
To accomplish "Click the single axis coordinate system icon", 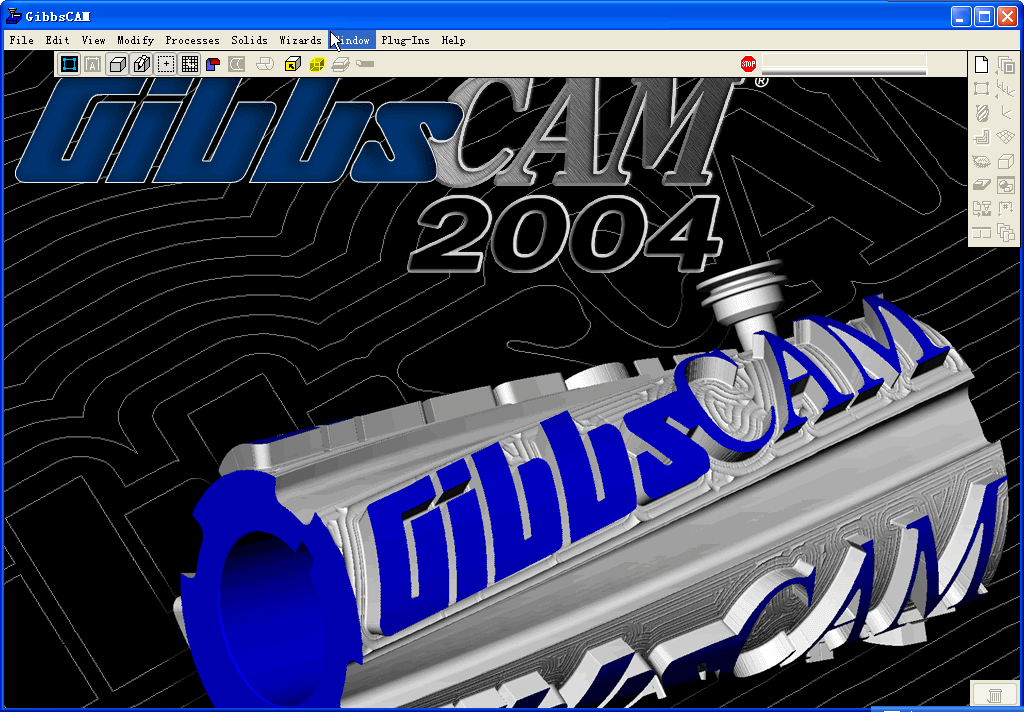I will [1006, 113].
